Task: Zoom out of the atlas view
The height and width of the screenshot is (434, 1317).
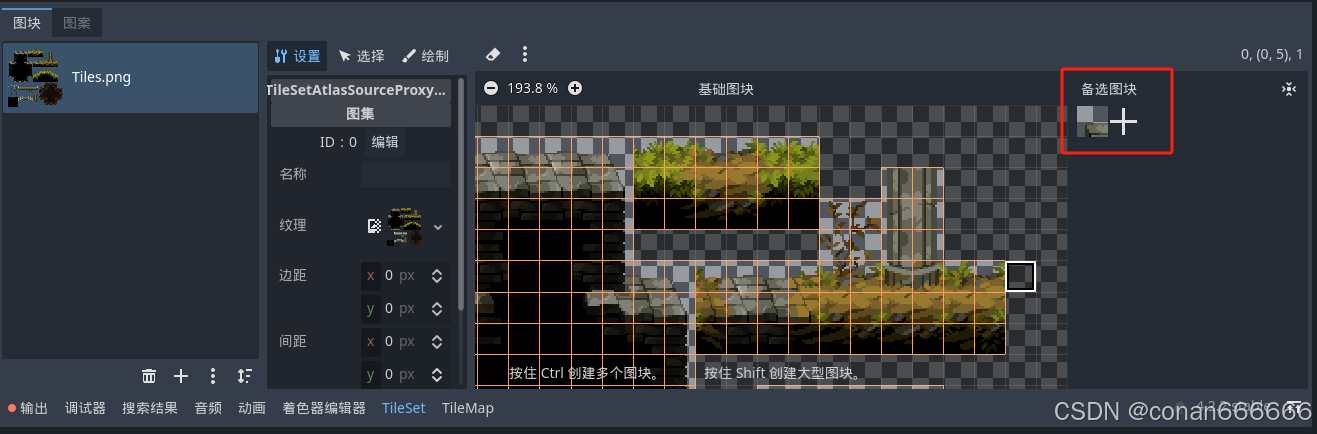Action: 491,88
